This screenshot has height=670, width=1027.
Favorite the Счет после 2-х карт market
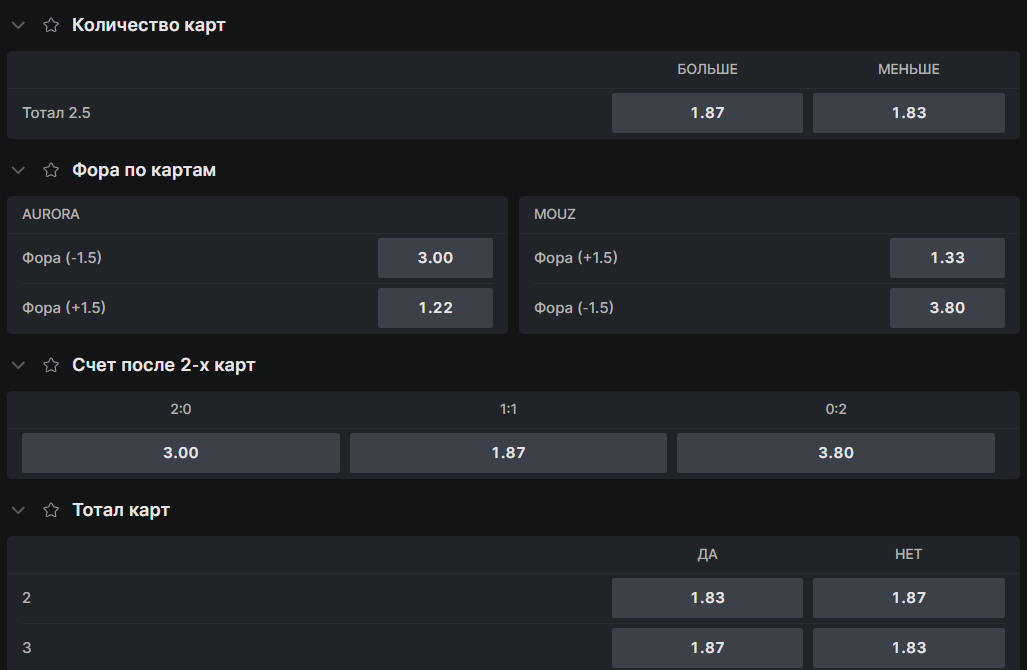(51, 365)
